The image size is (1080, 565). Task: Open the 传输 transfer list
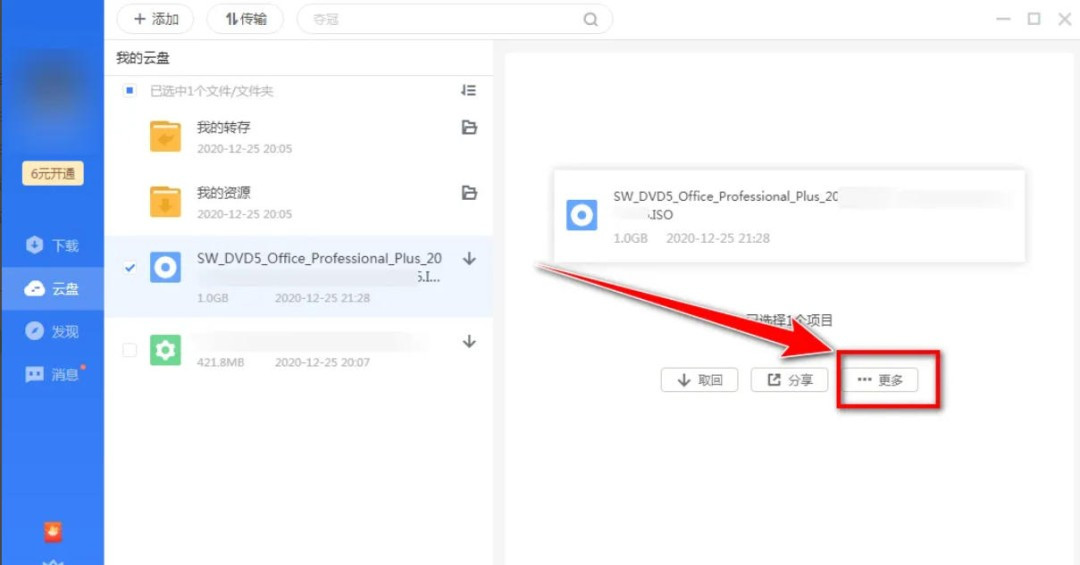(245, 19)
